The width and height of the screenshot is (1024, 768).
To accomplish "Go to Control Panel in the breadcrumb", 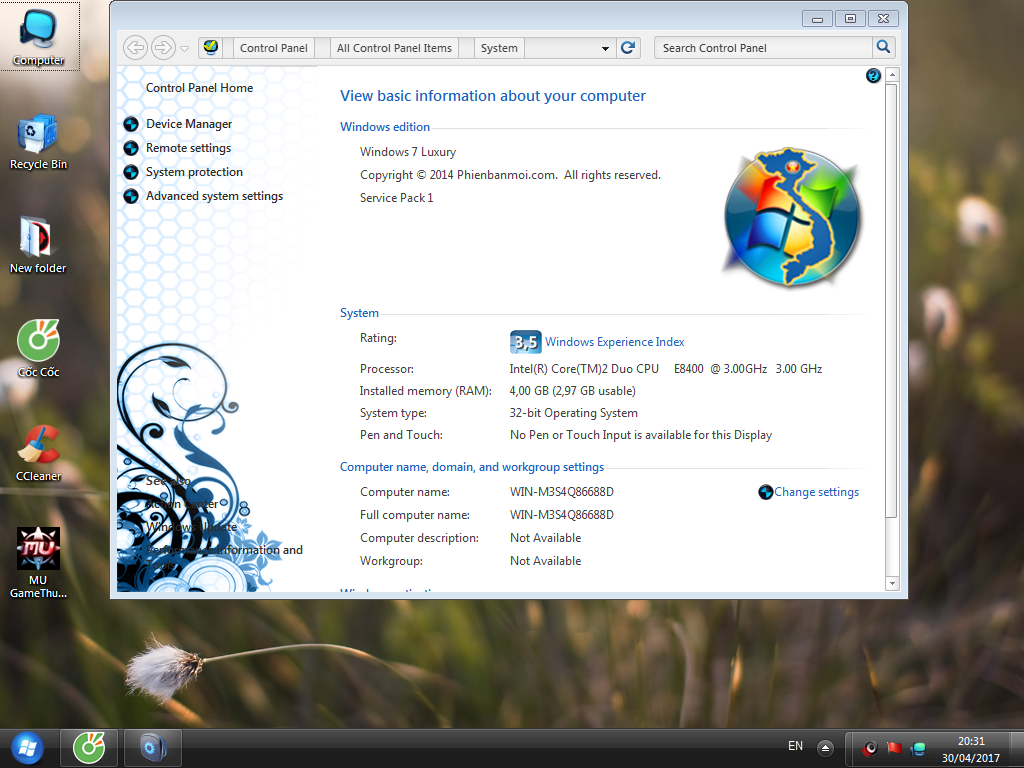I will (273, 48).
